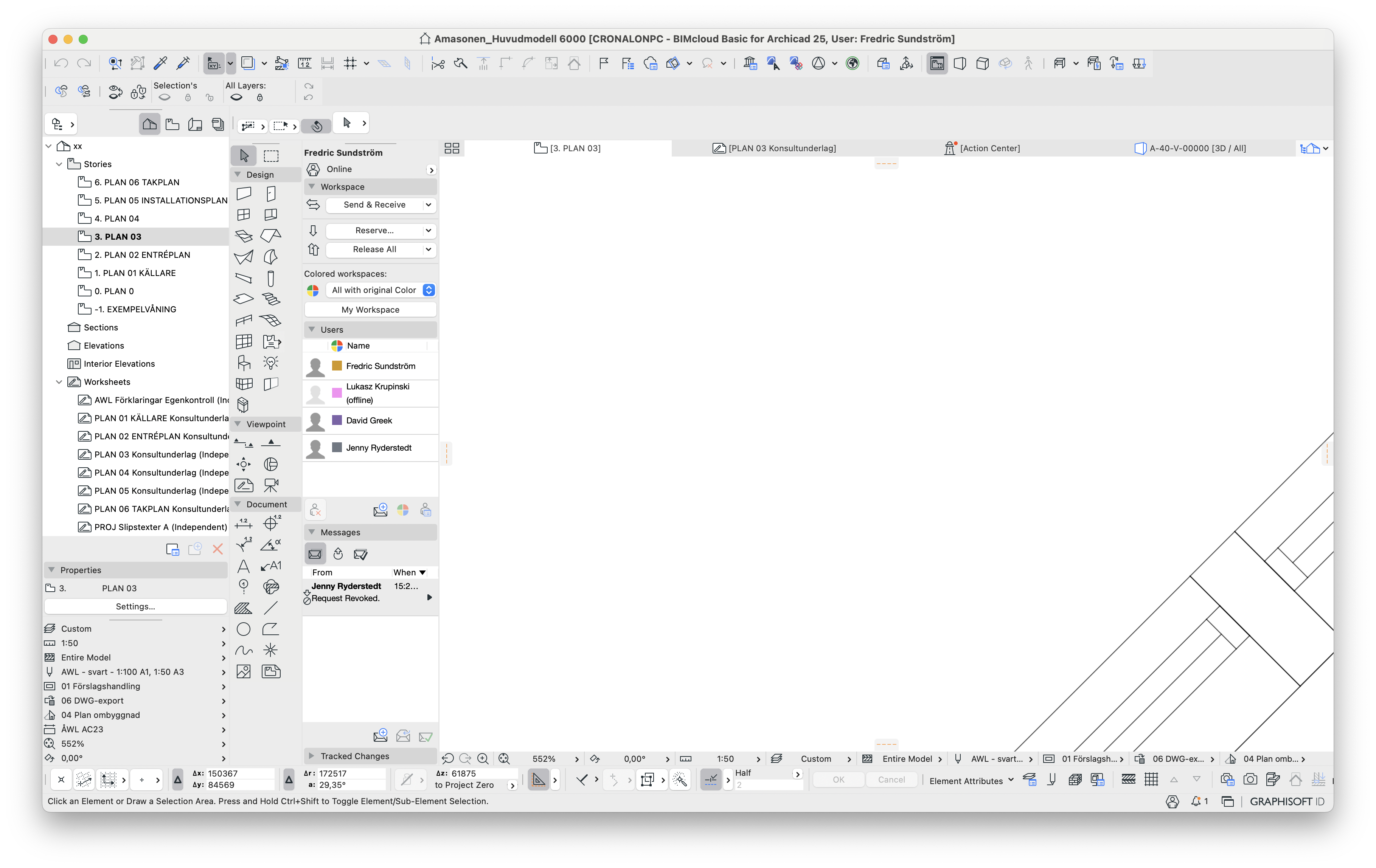1376x868 pixels.
Task: Select the Arrow tool in toolbox
Action: 244,155
